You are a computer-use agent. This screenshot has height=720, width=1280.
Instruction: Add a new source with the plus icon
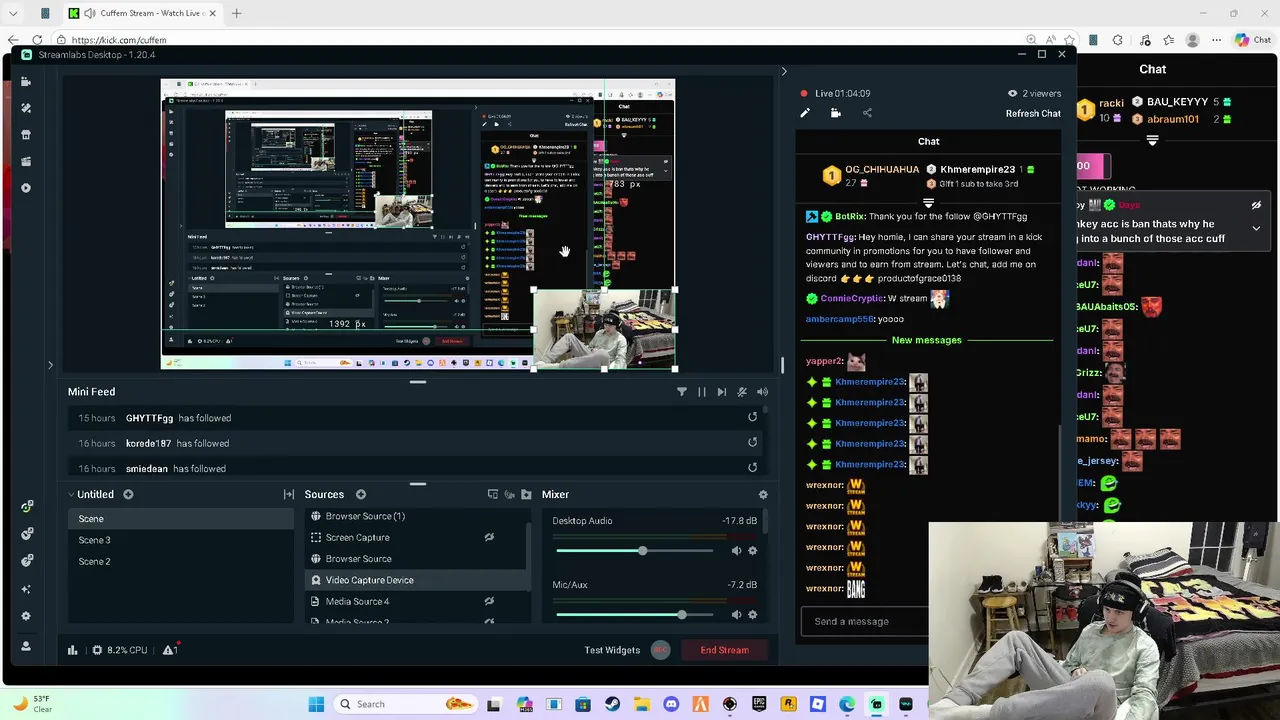pyautogui.click(x=361, y=494)
